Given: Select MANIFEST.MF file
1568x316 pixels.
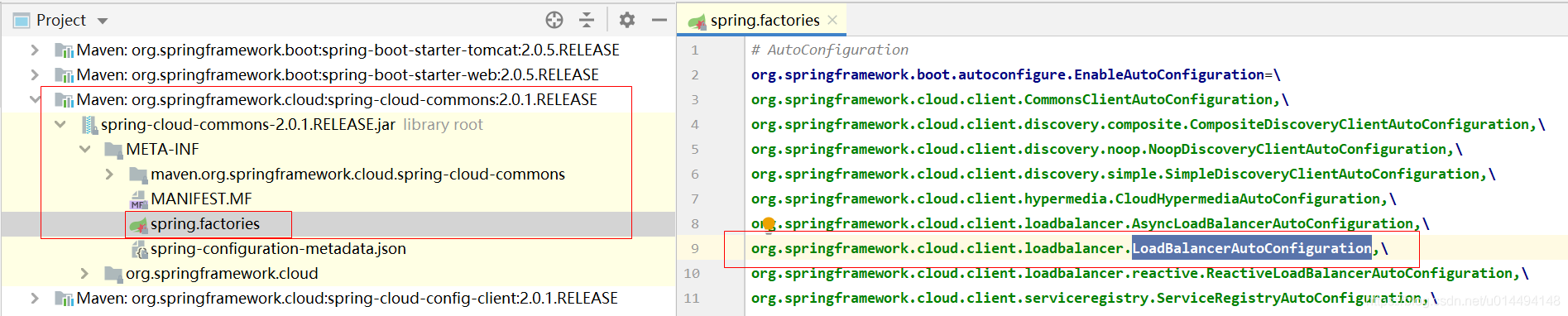Looking at the screenshot, I should 201,199.
